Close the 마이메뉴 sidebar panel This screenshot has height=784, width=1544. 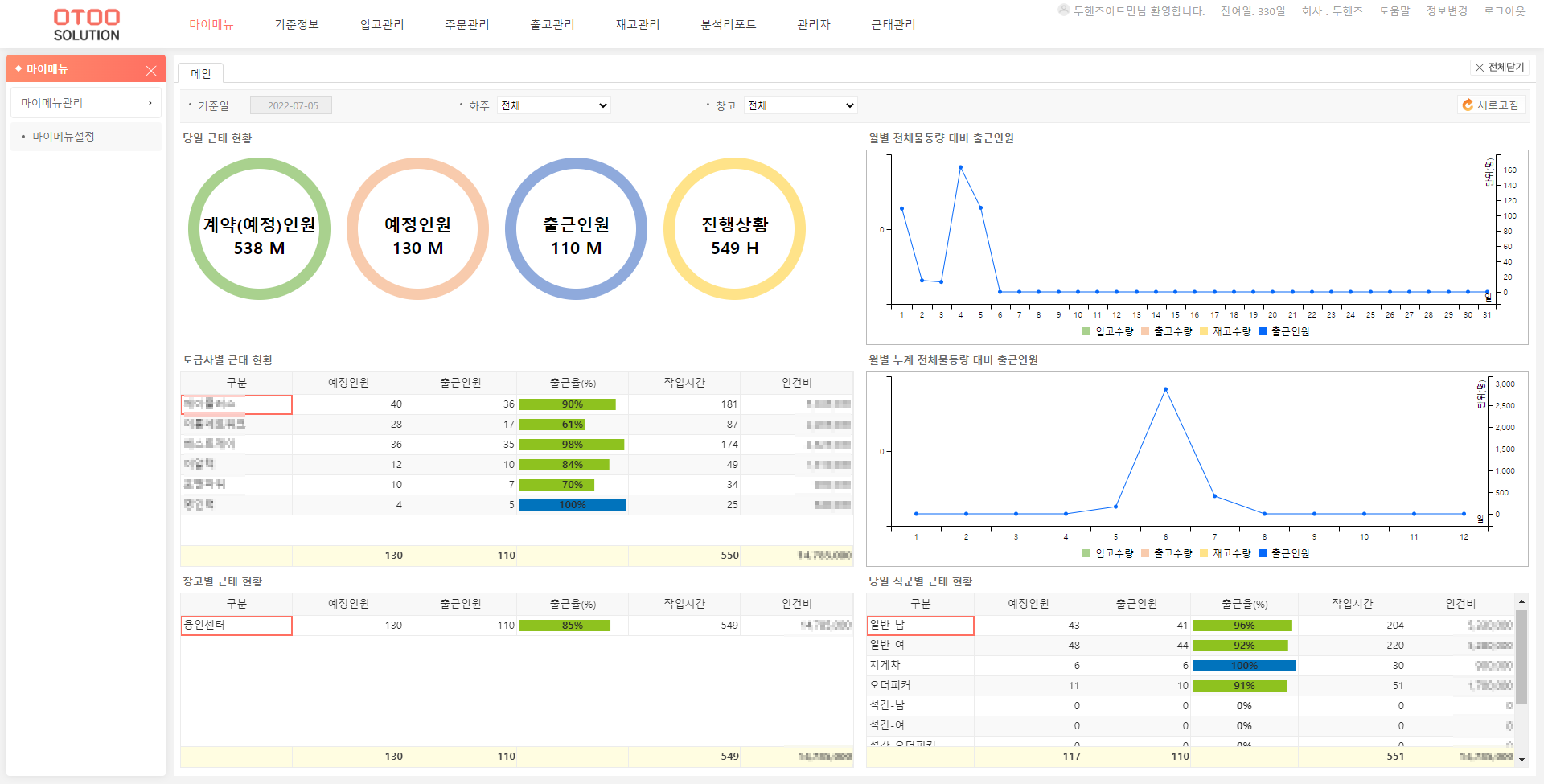coord(151,71)
